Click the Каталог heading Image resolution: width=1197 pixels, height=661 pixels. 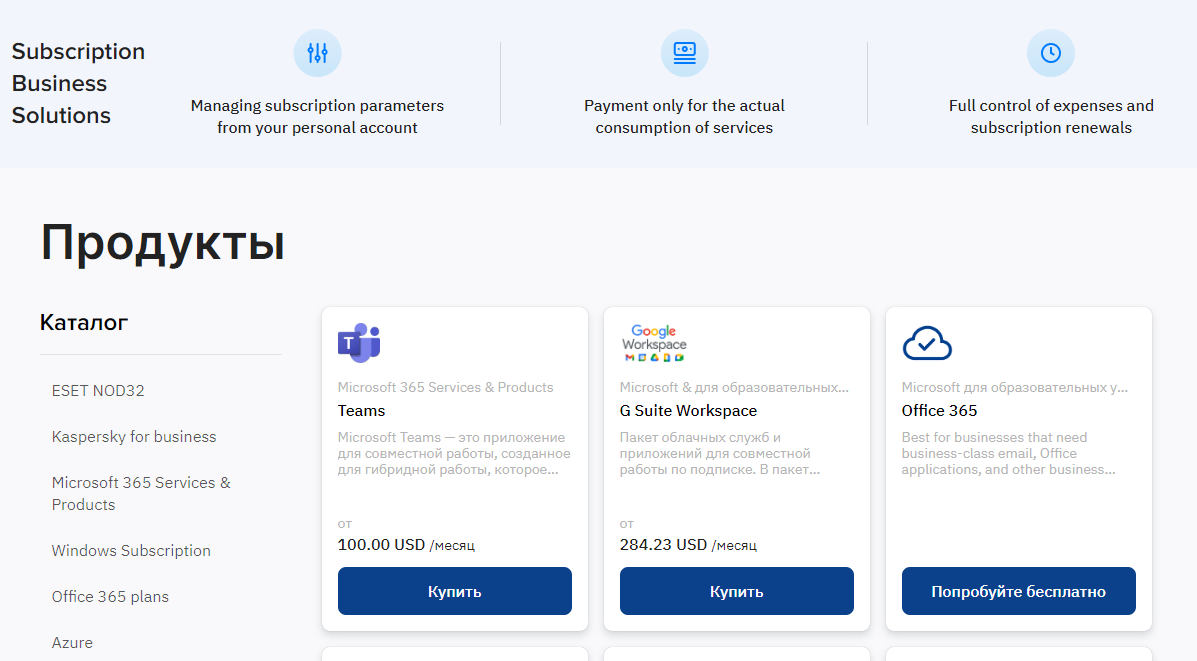click(x=84, y=322)
